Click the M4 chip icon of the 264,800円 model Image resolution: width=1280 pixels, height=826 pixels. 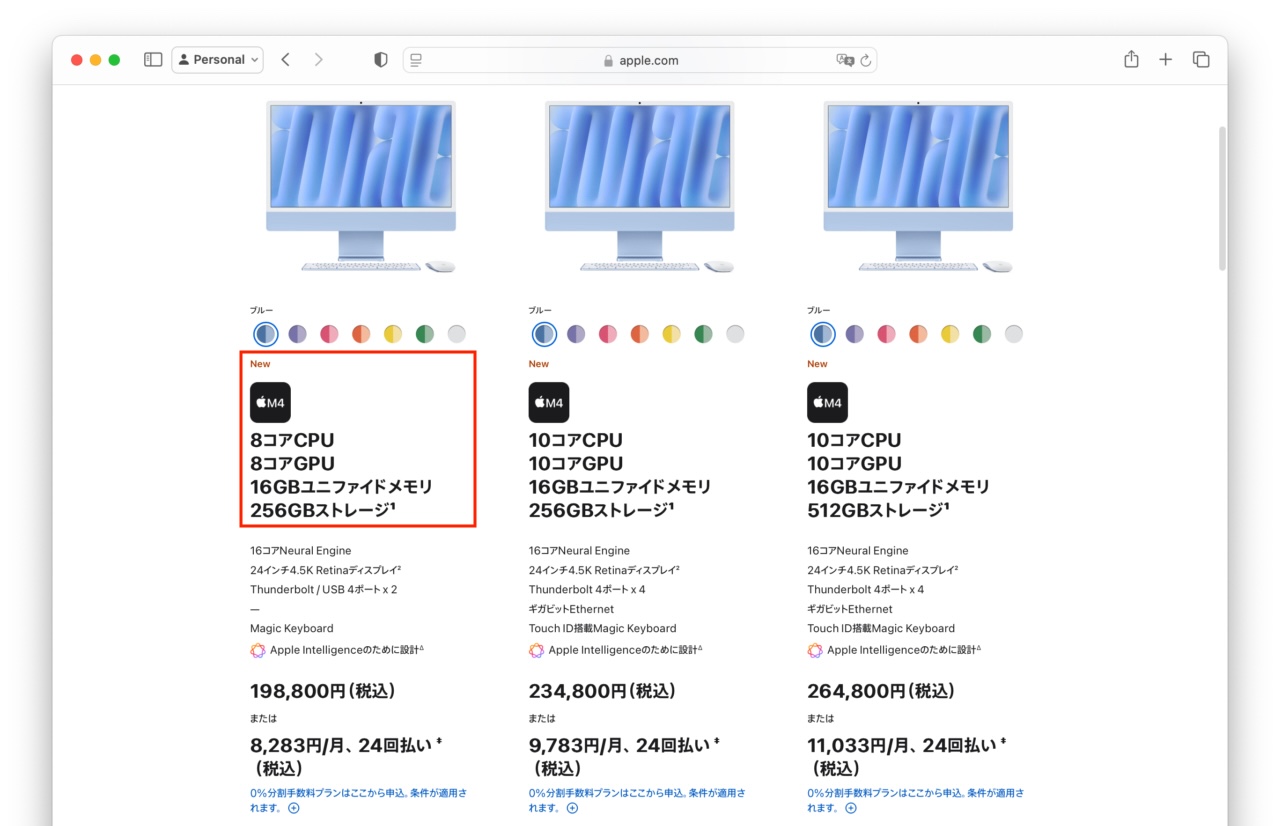pos(827,402)
